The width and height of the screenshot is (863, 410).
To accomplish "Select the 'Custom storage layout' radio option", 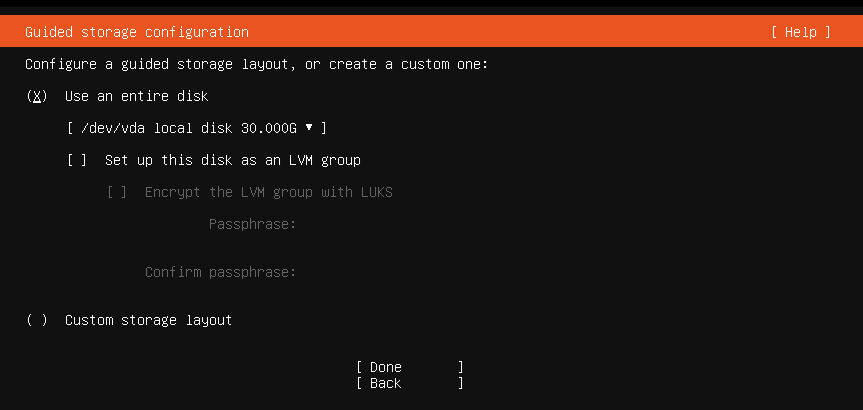I will click(x=37, y=320).
